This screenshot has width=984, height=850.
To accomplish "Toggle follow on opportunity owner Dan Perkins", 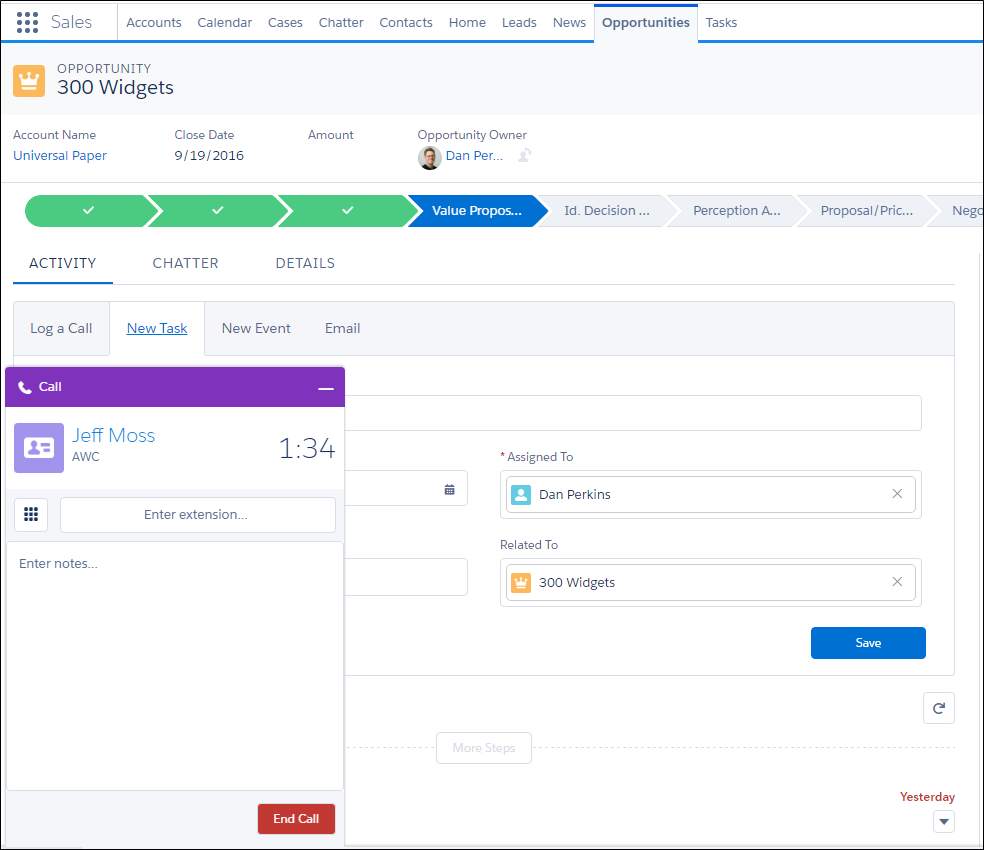I will [524, 157].
